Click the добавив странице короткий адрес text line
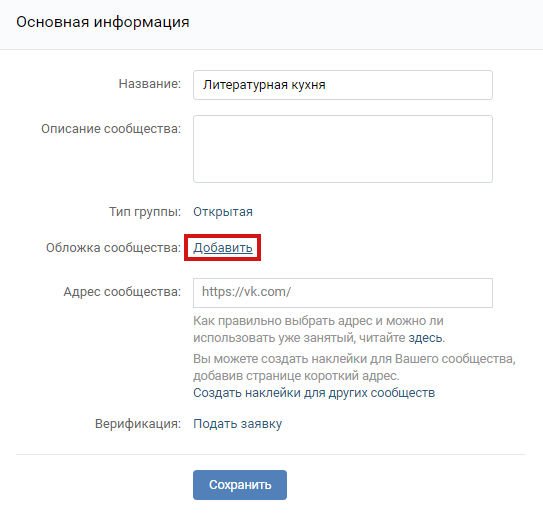The image size is (543, 515). (x=296, y=376)
